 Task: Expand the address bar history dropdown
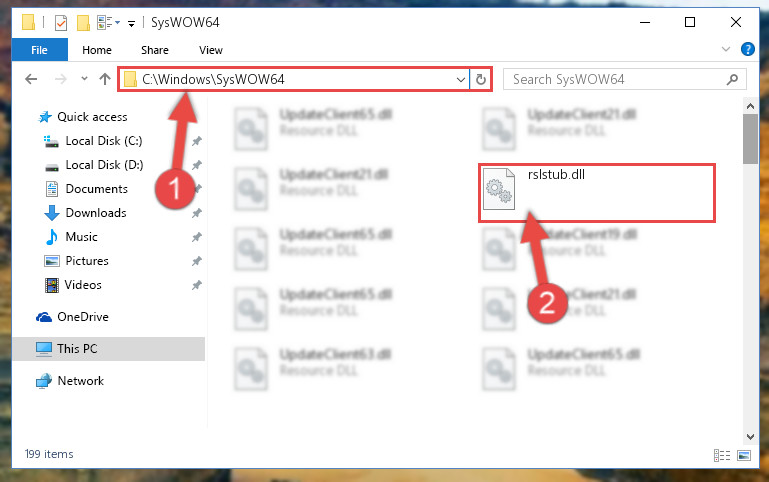click(x=461, y=79)
